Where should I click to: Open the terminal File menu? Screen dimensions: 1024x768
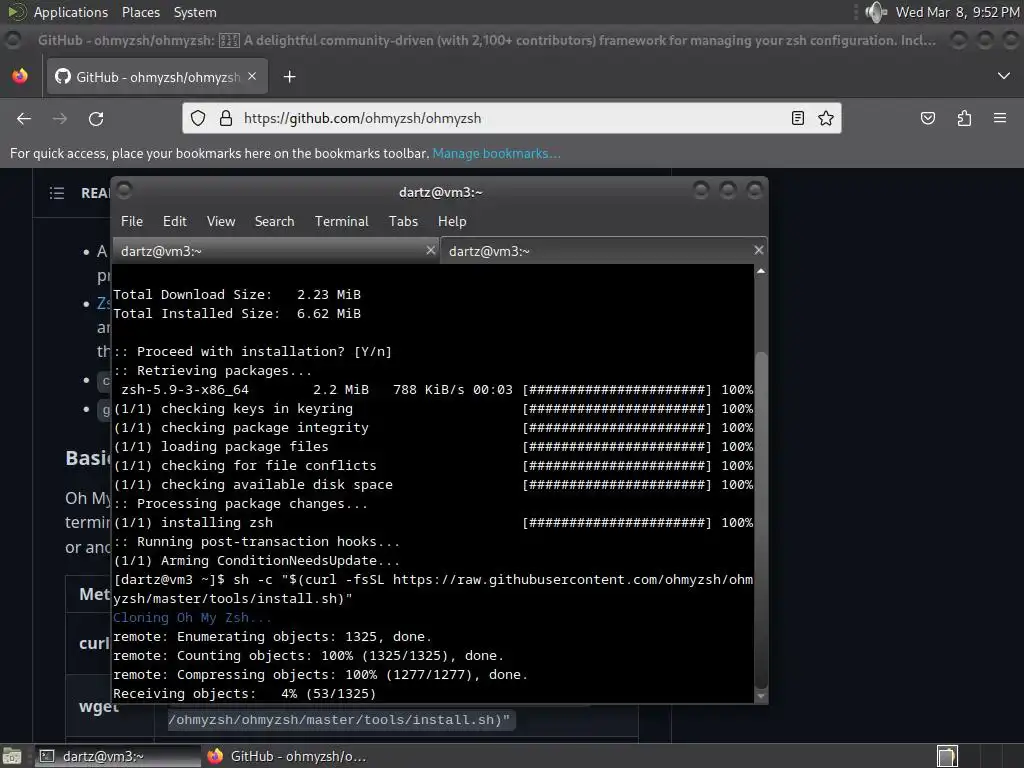(132, 221)
